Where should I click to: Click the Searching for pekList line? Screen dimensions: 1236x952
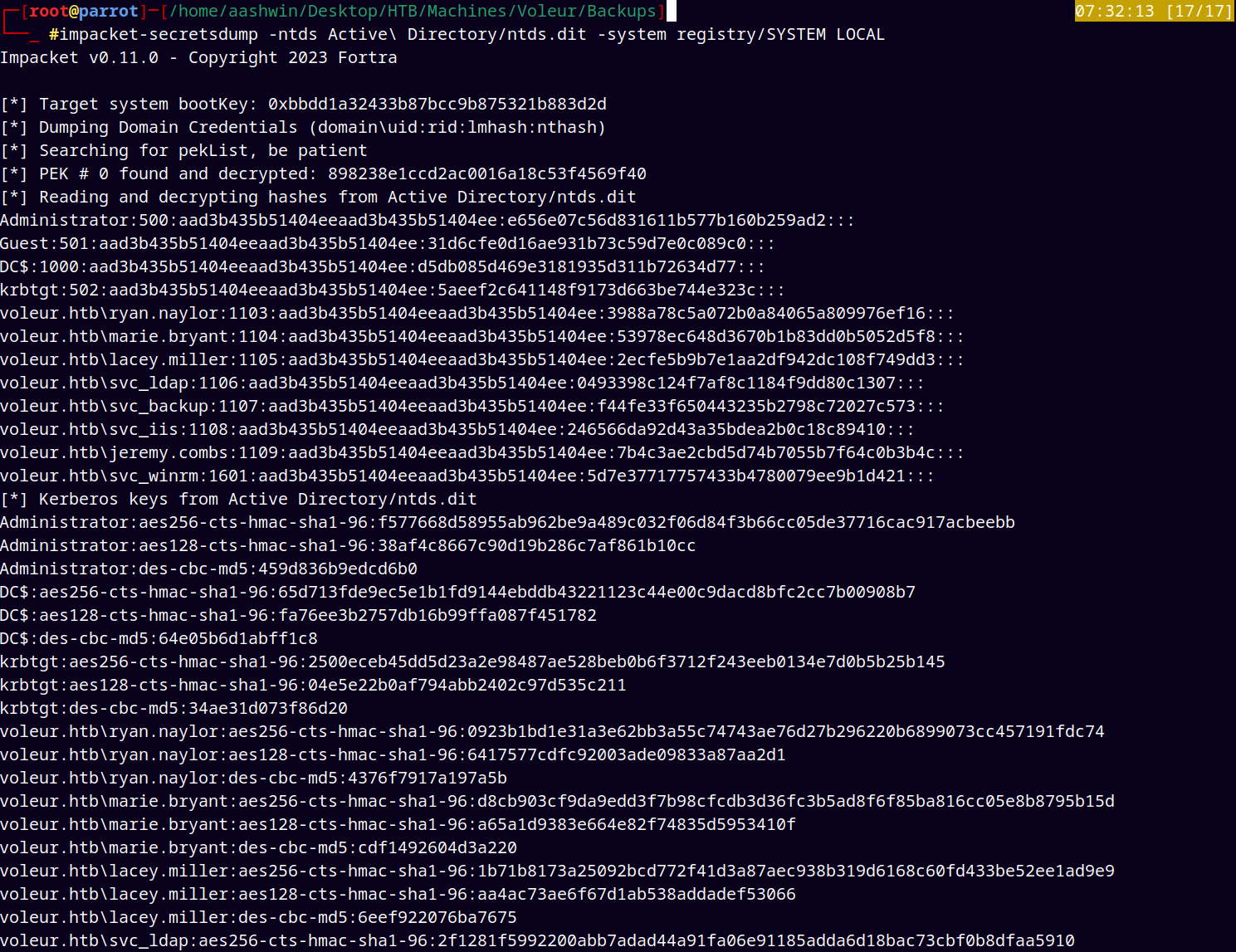(183, 150)
